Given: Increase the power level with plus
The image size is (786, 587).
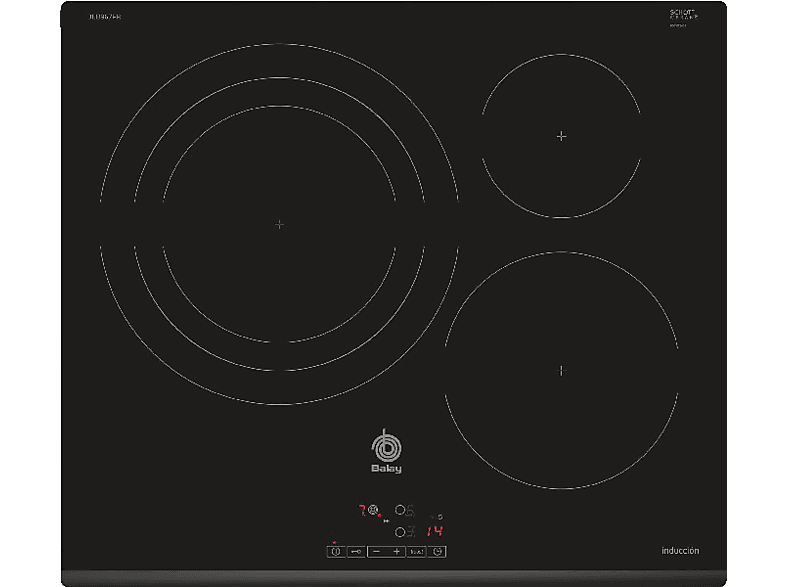Looking at the screenshot, I should 397,551.
